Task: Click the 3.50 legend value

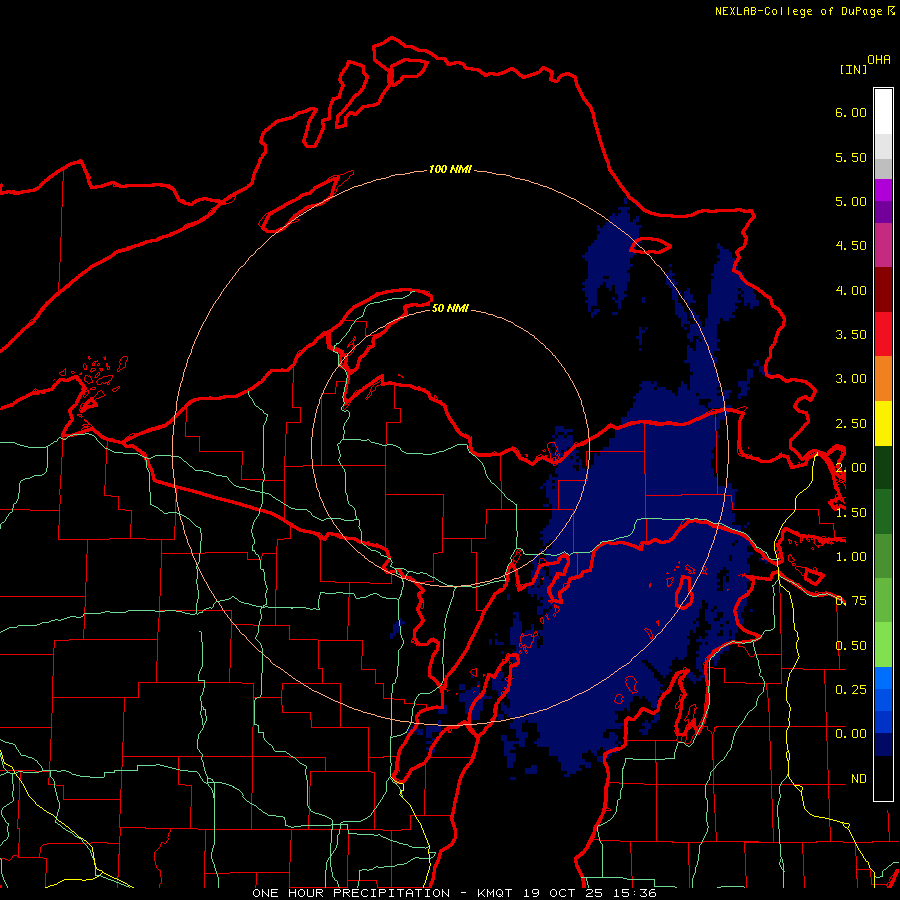Action: 851,335
